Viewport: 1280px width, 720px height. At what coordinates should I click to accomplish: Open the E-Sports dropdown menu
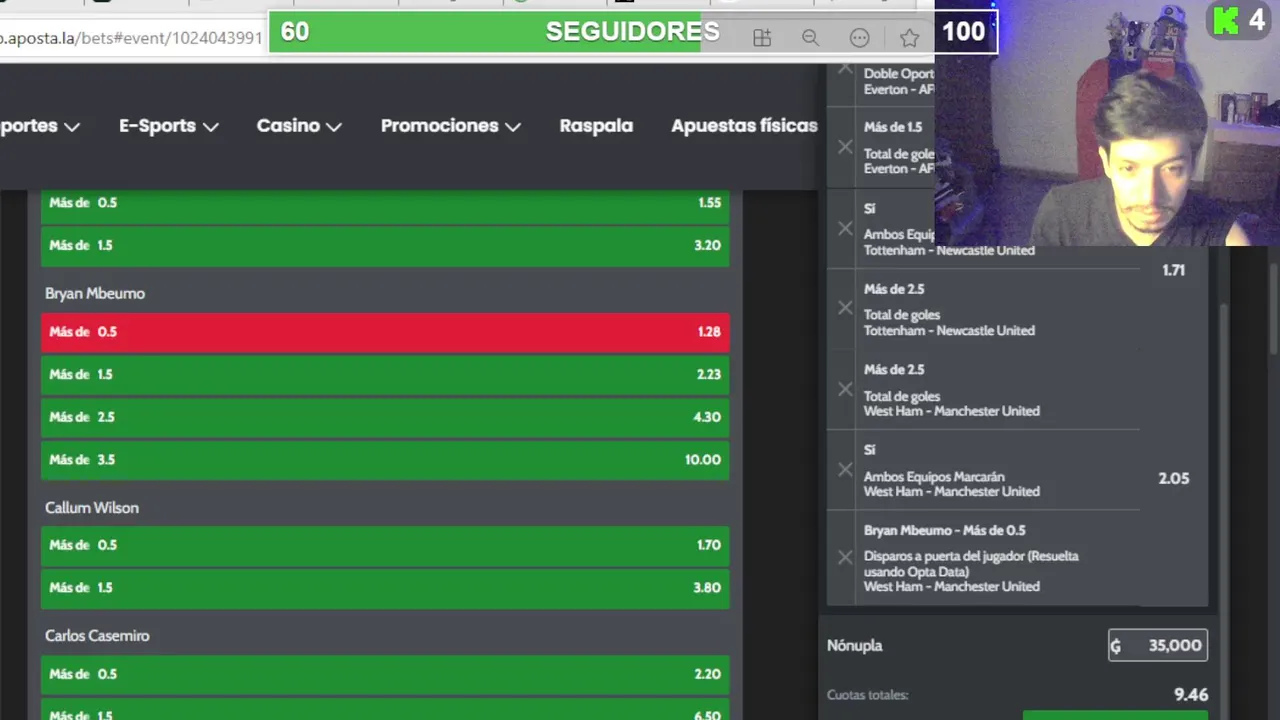pos(168,126)
